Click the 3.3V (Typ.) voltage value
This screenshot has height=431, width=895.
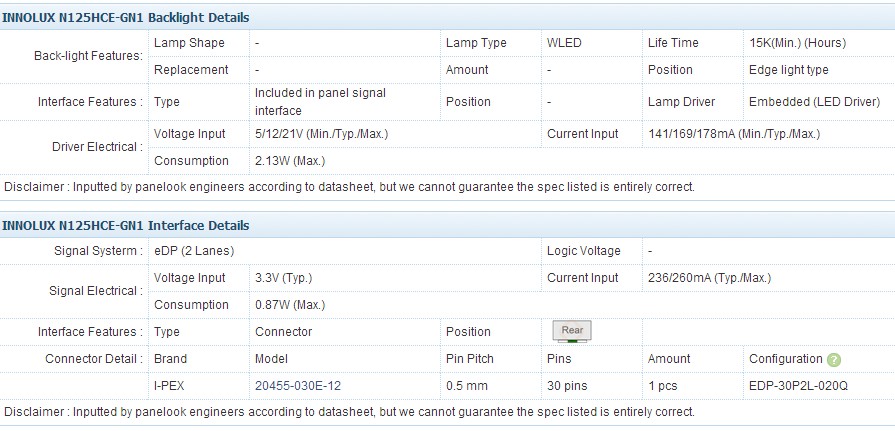click(x=284, y=278)
